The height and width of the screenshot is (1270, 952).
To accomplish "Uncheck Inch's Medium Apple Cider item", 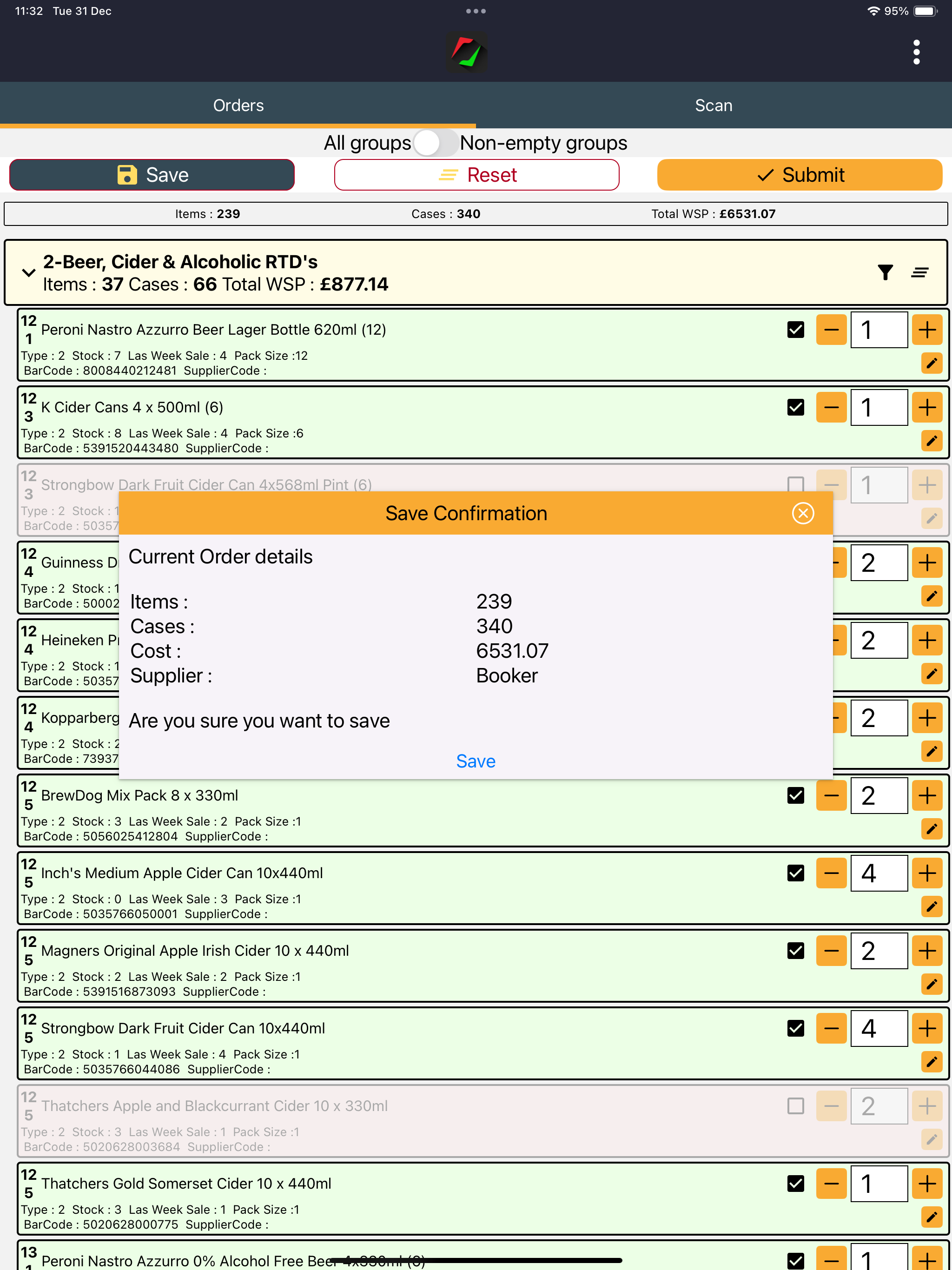I will 795,873.
